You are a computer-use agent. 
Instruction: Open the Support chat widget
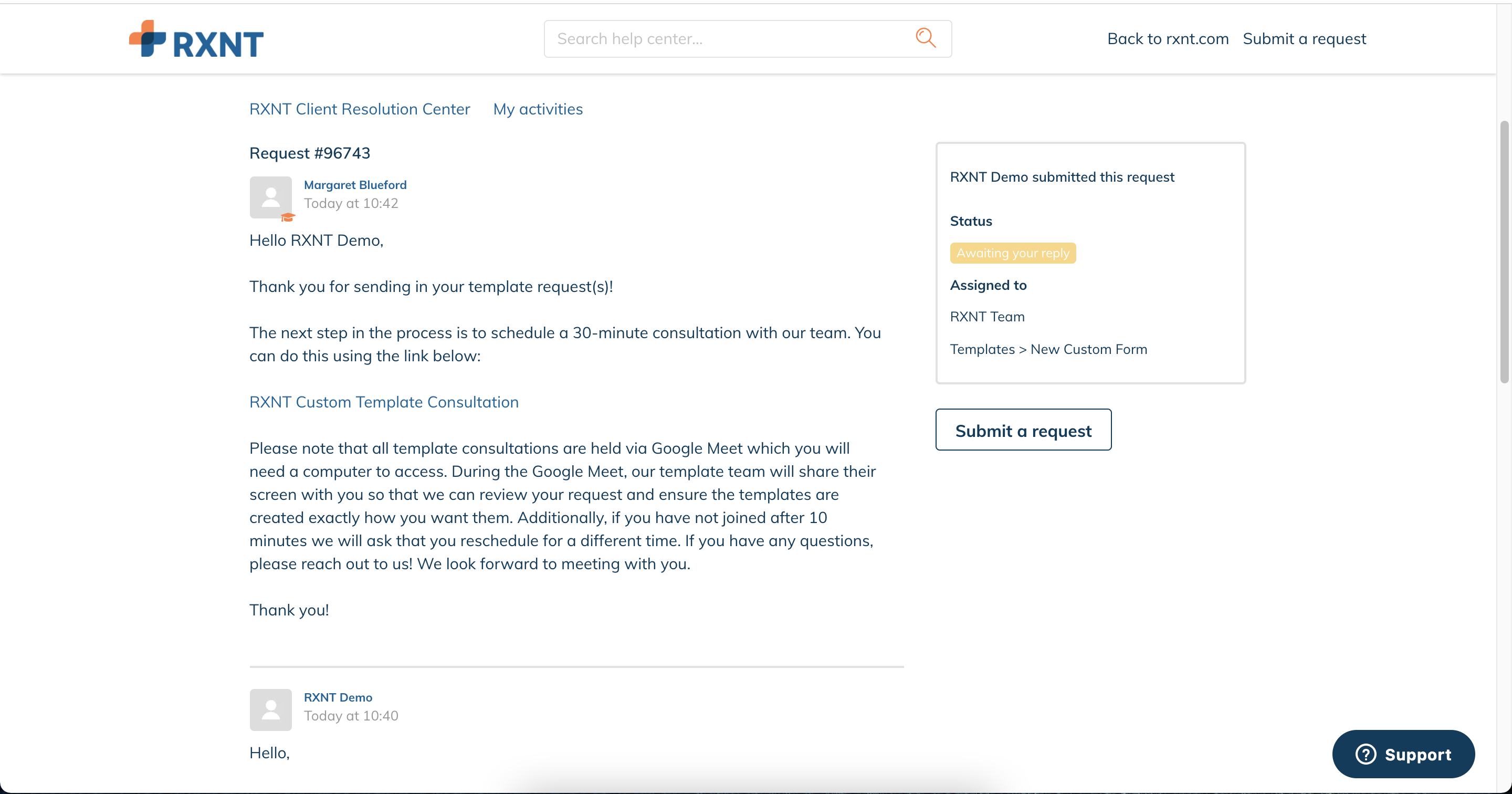click(x=1403, y=754)
